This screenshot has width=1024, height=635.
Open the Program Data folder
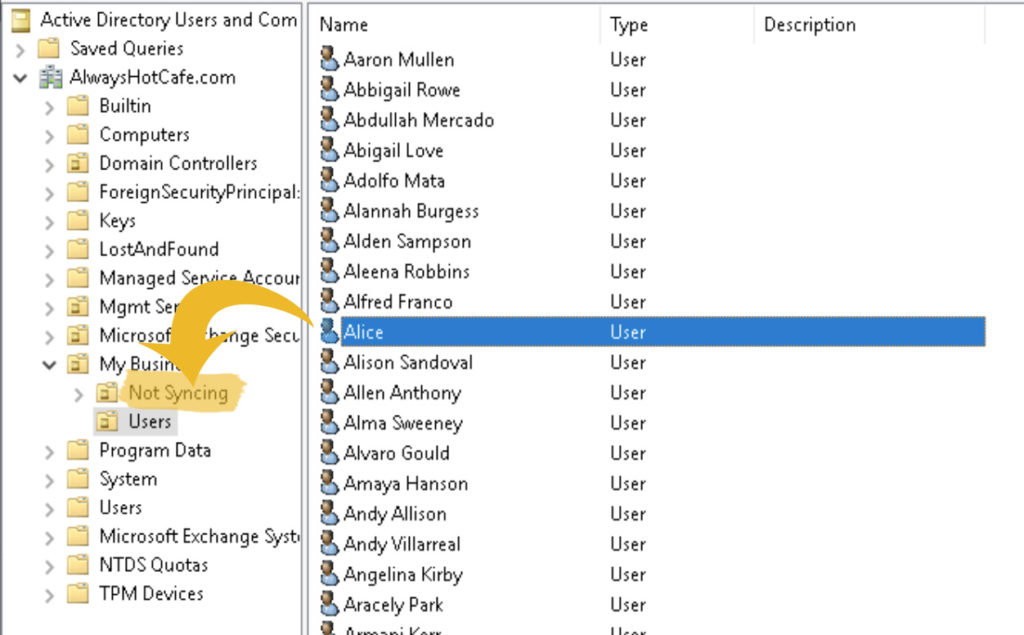point(80,450)
